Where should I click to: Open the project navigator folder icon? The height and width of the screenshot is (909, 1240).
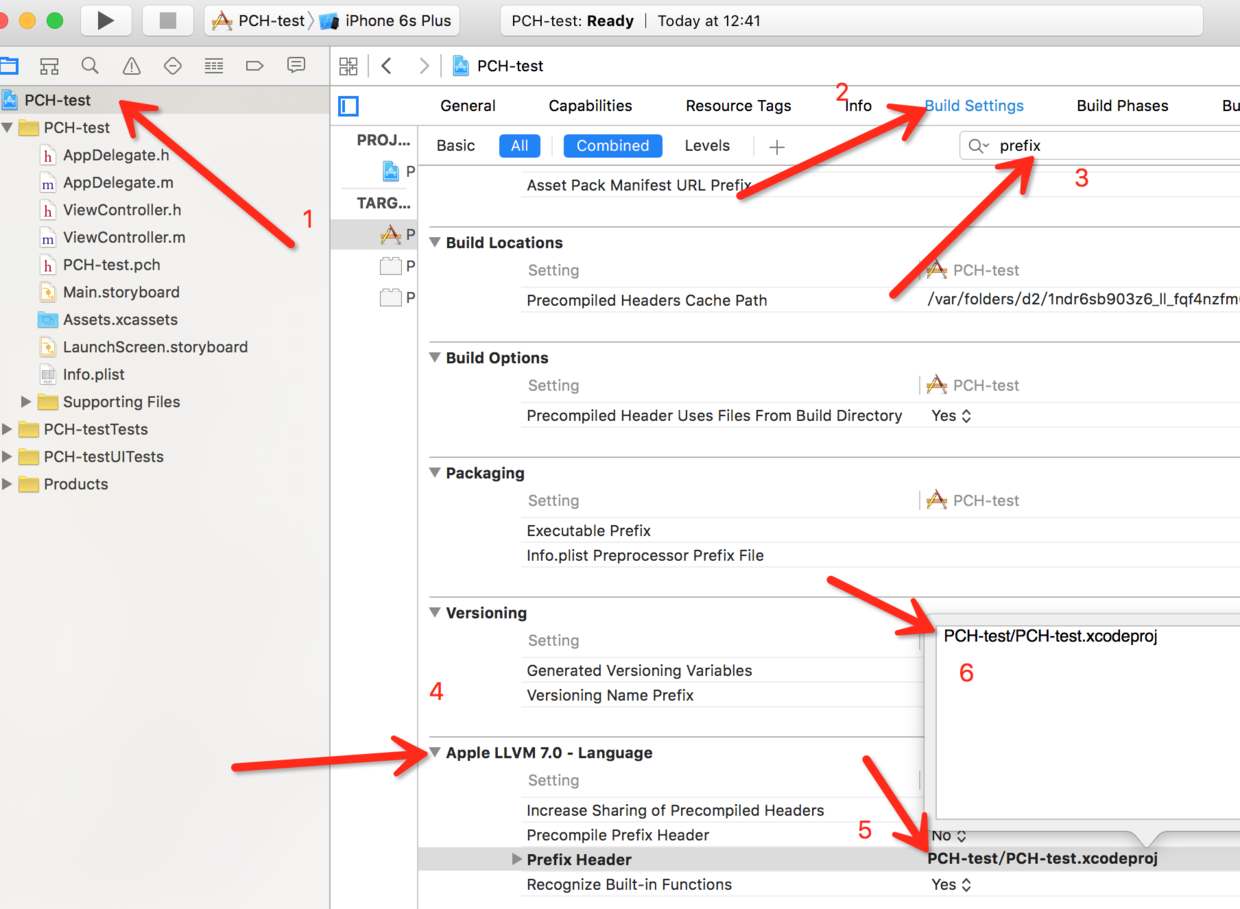9,66
